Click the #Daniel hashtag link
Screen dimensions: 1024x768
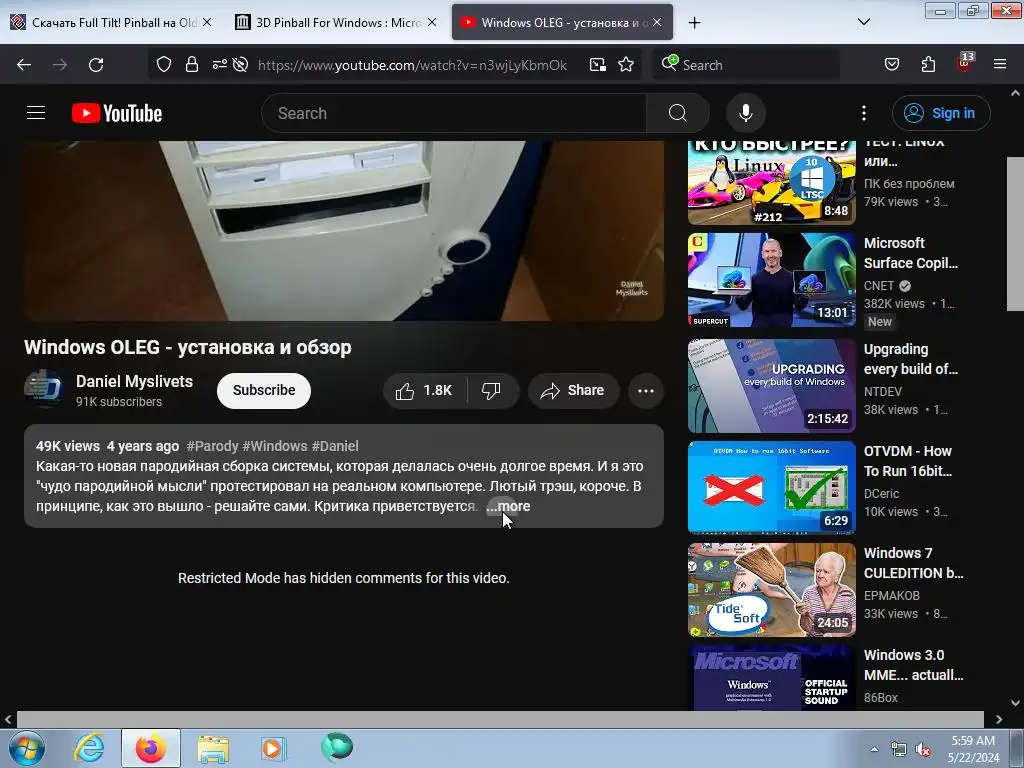335,446
